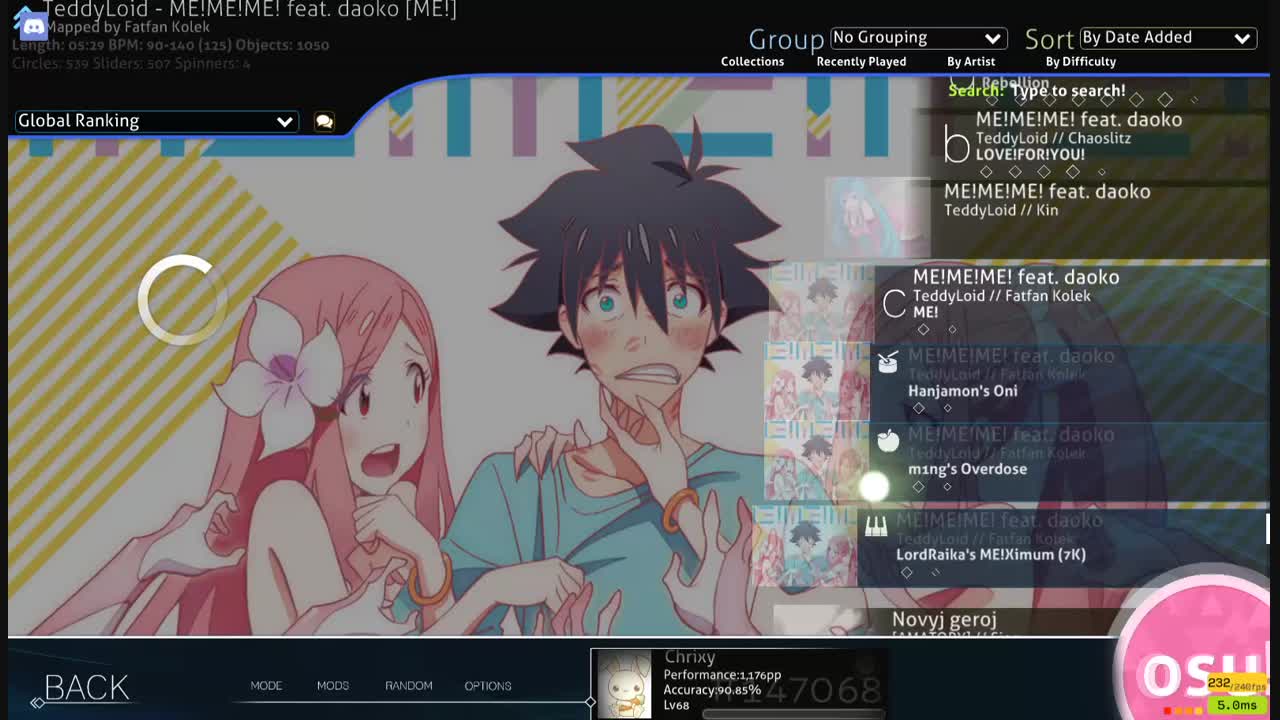Select LordRaika's ME!Ximum (7K) difficulty
The image size is (1280, 720).
tap(1010, 545)
